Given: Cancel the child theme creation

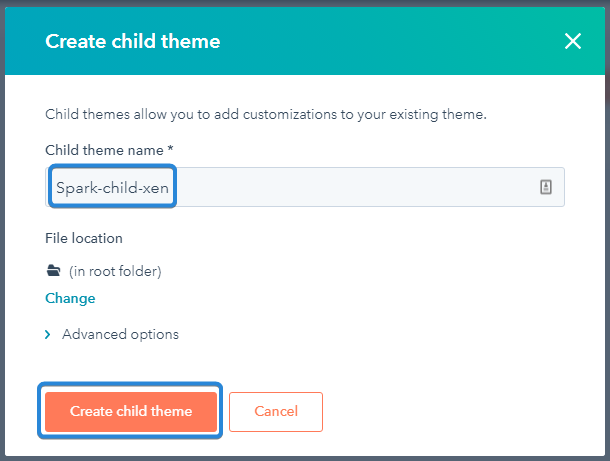Looking at the screenshot, I should (x=276, y=411).
